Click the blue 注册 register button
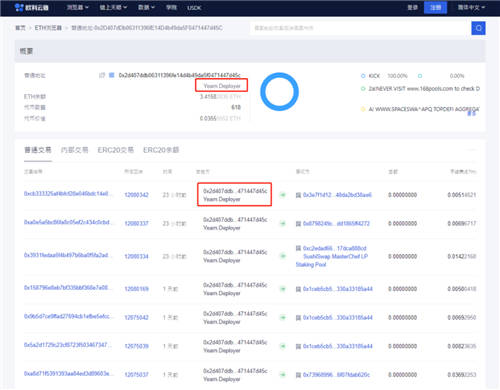Screen dimensions: 500x390 [435, 7]
